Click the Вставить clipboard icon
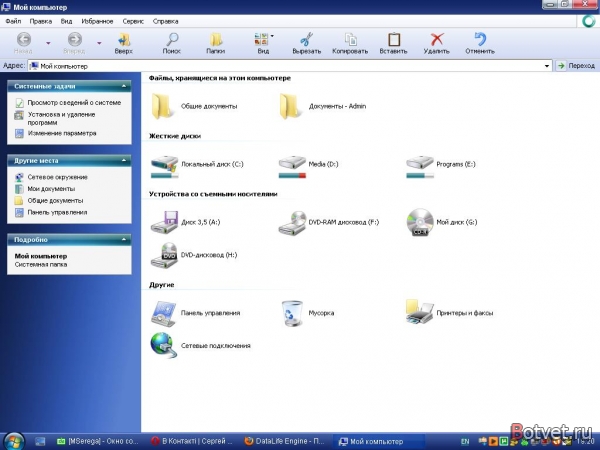 394,39
